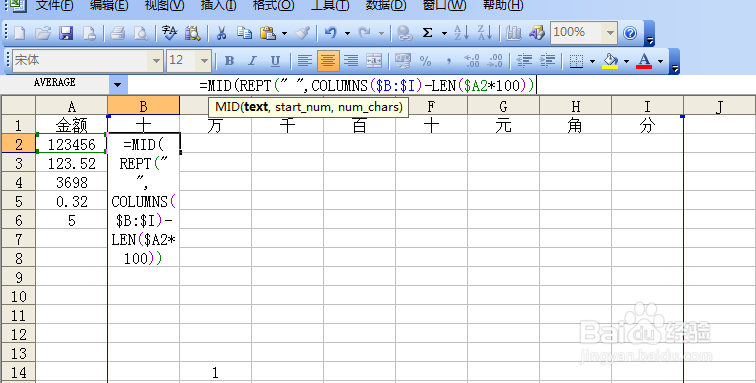Run the Spelling check icon
This screenshot has height=383, width=756.
(x=169, y=33)
